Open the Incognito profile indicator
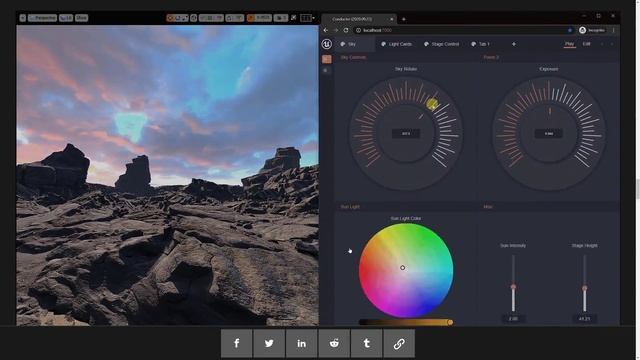 [x=592, y=30]
